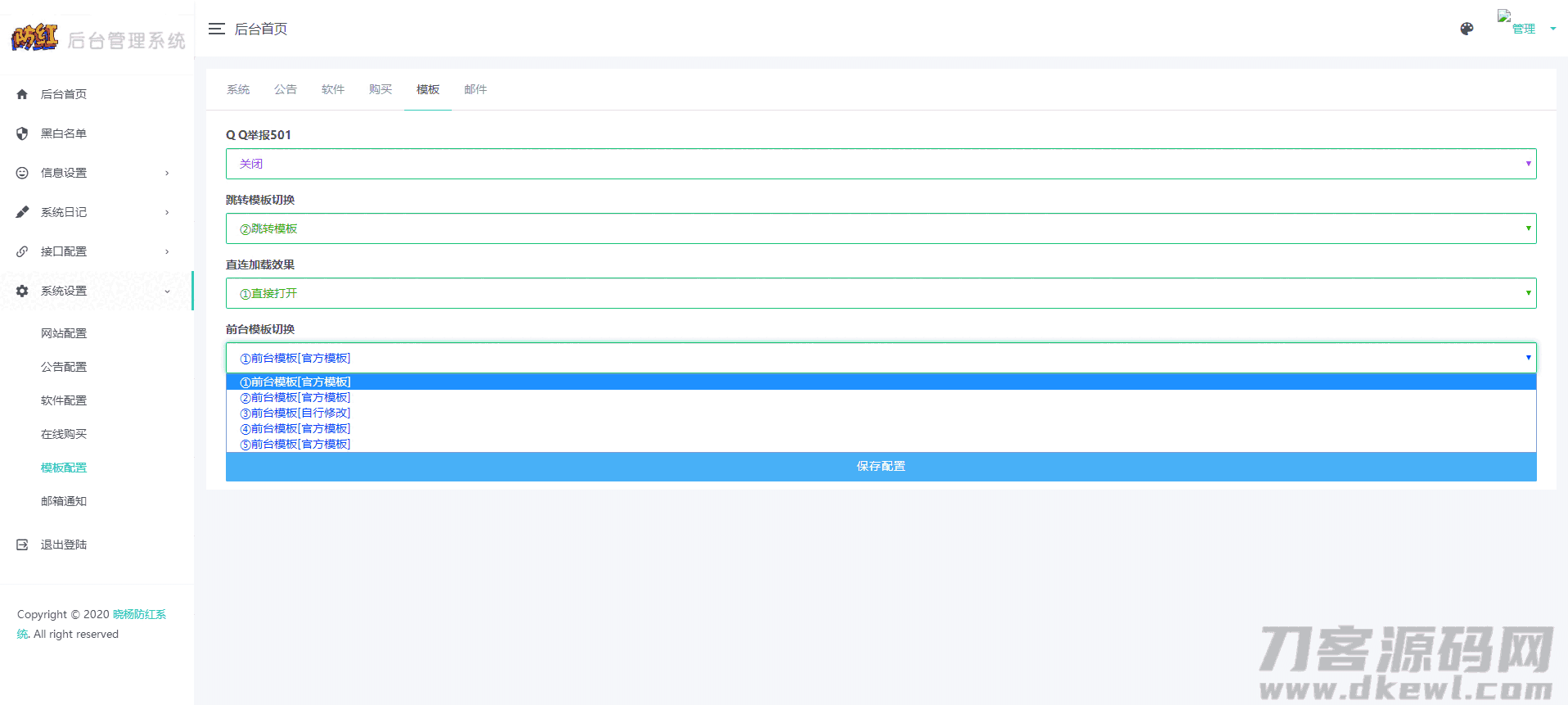Select option ①前台模板[官方模板] in list
Screen dimensions: 1568x705
click(x=881, y=382)
